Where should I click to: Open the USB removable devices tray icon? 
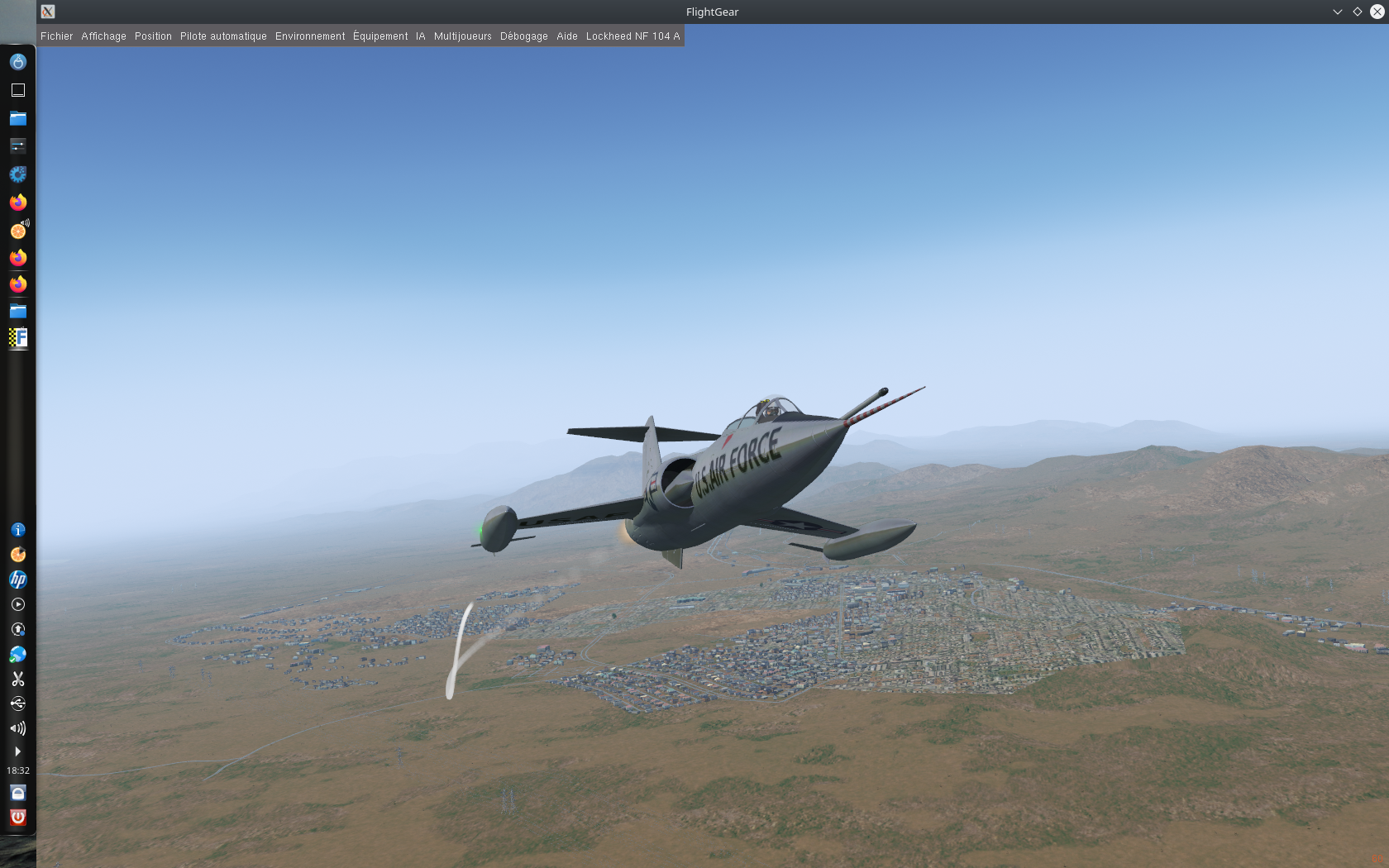point(18,703)
